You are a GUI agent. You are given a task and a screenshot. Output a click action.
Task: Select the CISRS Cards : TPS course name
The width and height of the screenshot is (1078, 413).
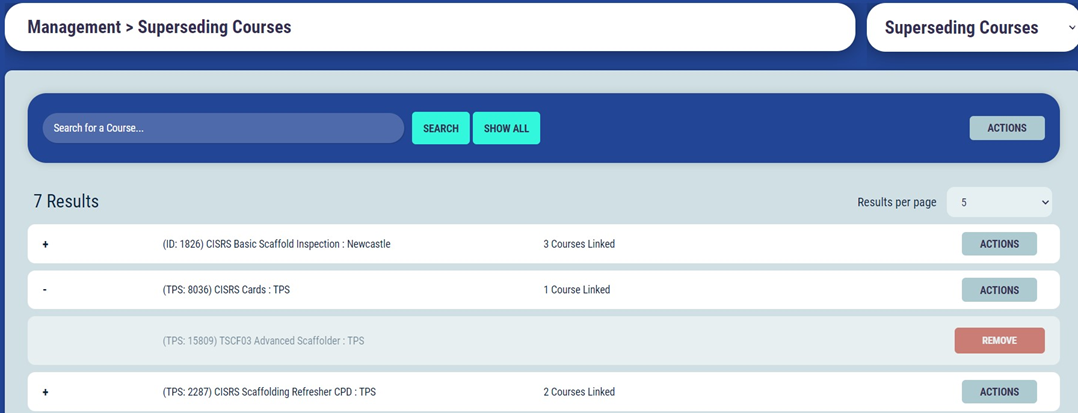226,290
